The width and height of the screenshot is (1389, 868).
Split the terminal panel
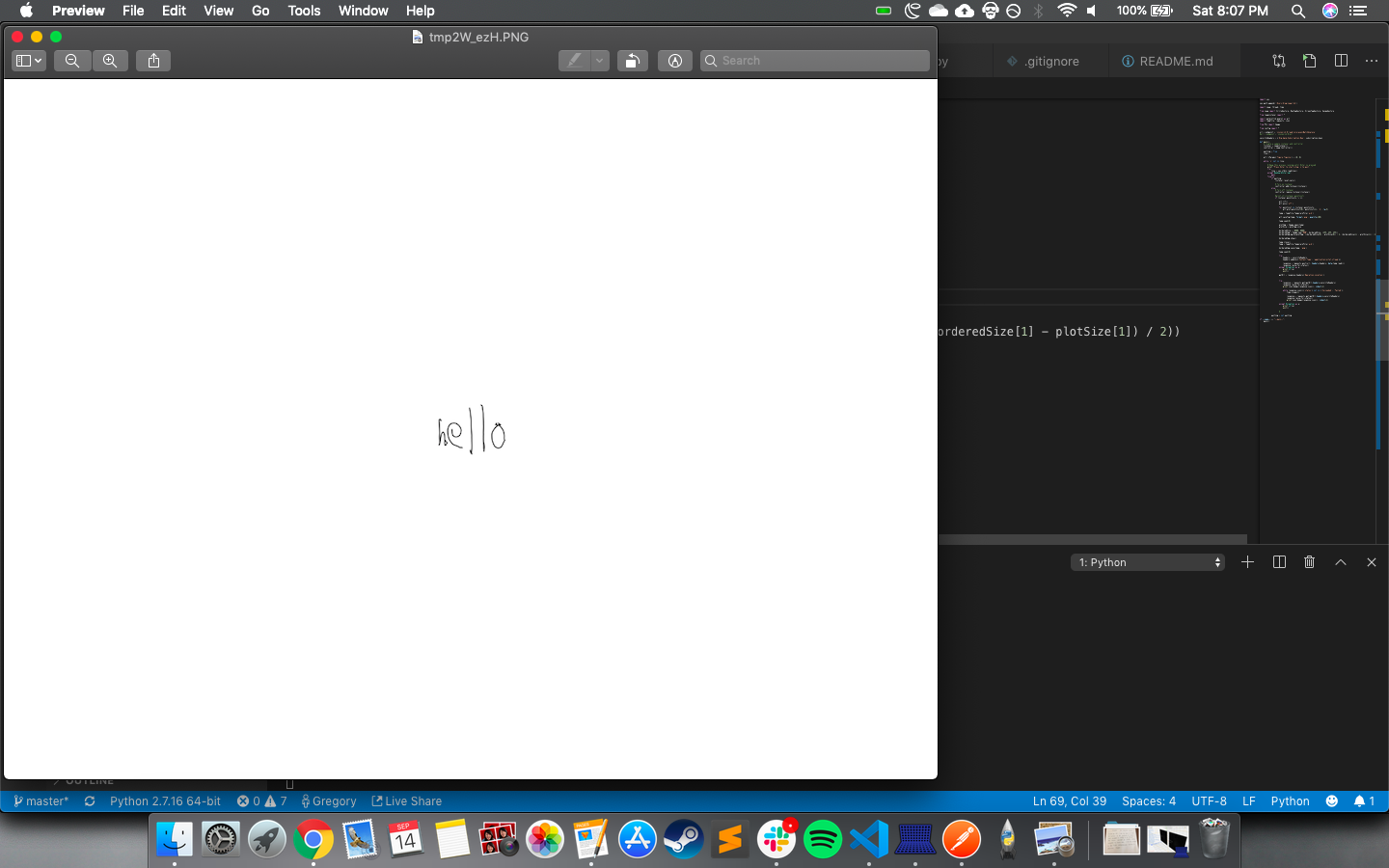1279,562
